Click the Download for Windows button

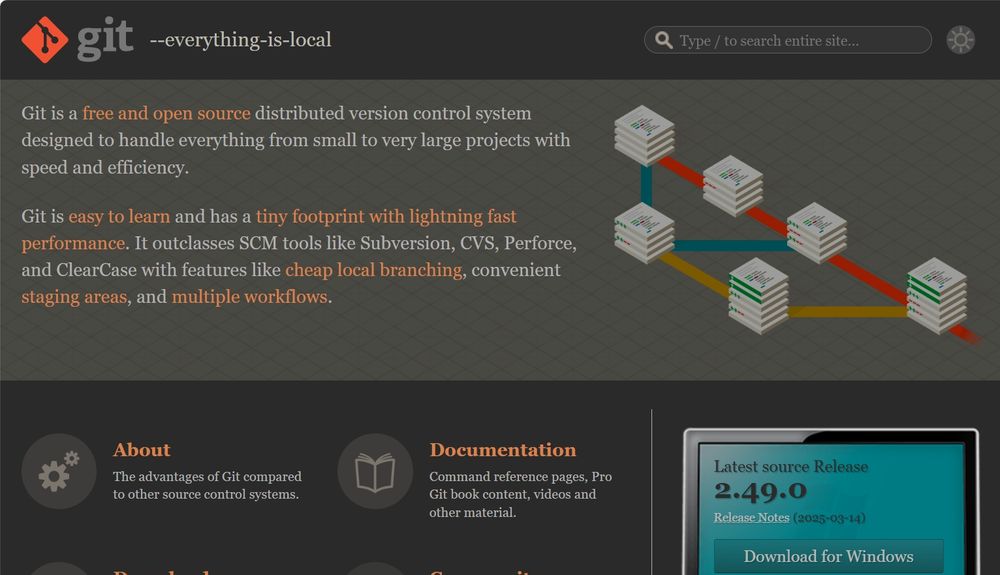pyautogui.click(x=828, y=557)
